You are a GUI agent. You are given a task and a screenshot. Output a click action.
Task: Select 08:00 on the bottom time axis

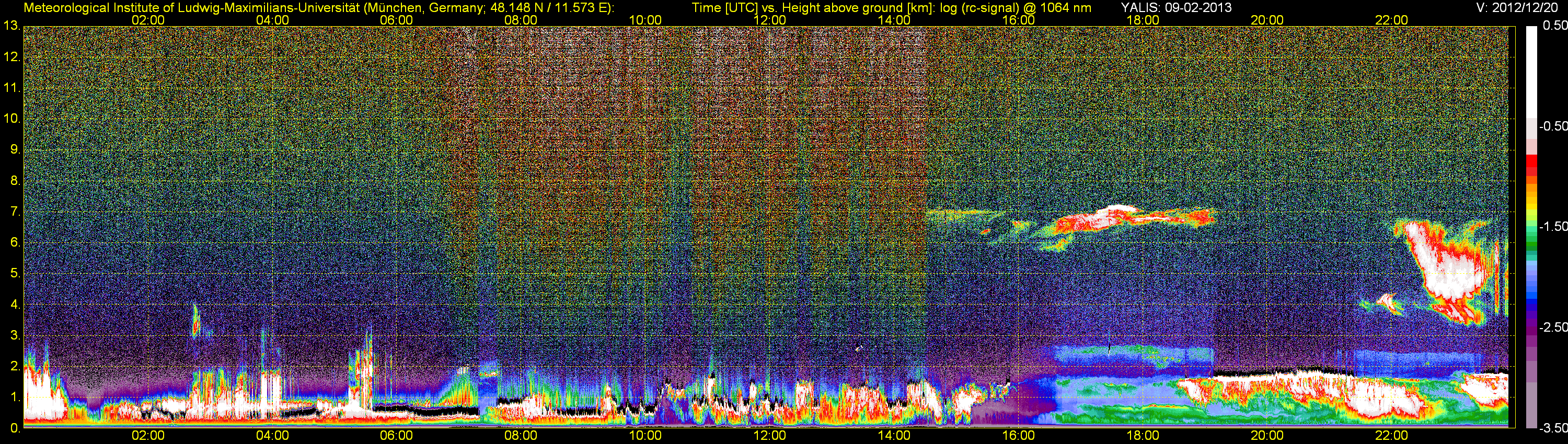(521, 436)
